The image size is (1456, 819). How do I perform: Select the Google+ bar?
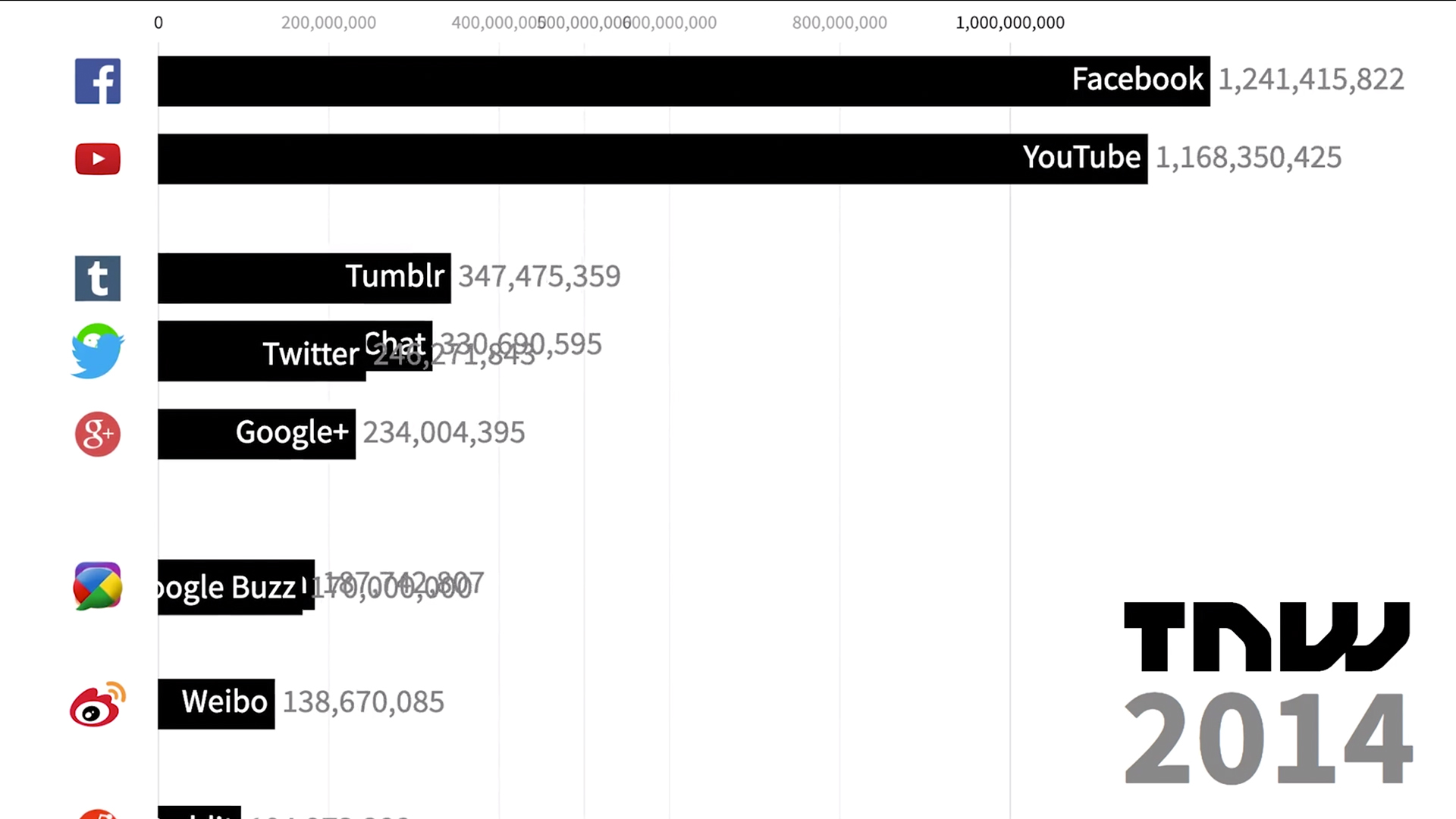pyautogui.click(x=256, y=434)
